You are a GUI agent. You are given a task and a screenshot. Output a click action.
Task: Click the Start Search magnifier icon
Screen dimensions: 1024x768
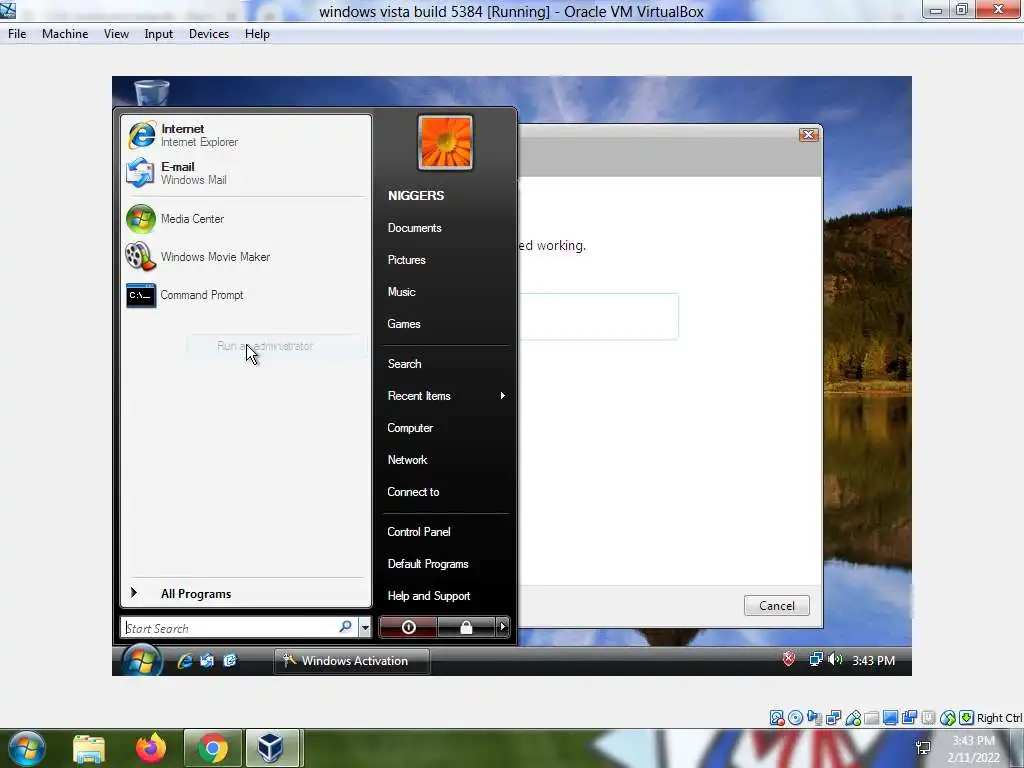[x=345, y=627]
